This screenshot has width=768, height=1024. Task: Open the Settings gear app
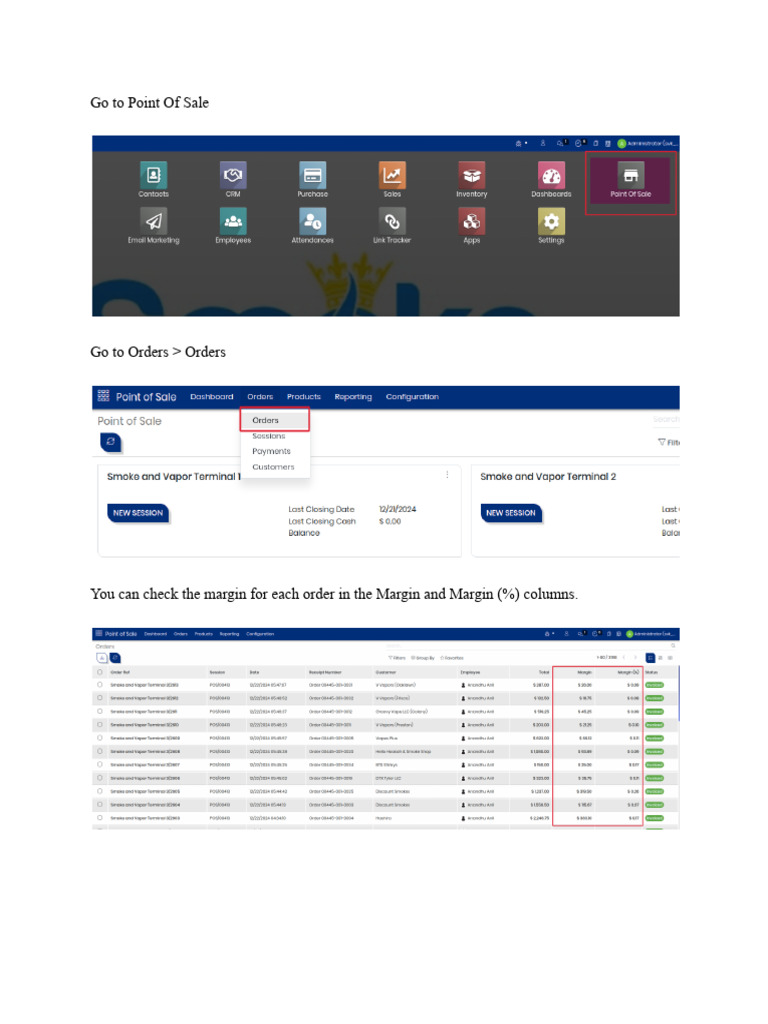551,221
